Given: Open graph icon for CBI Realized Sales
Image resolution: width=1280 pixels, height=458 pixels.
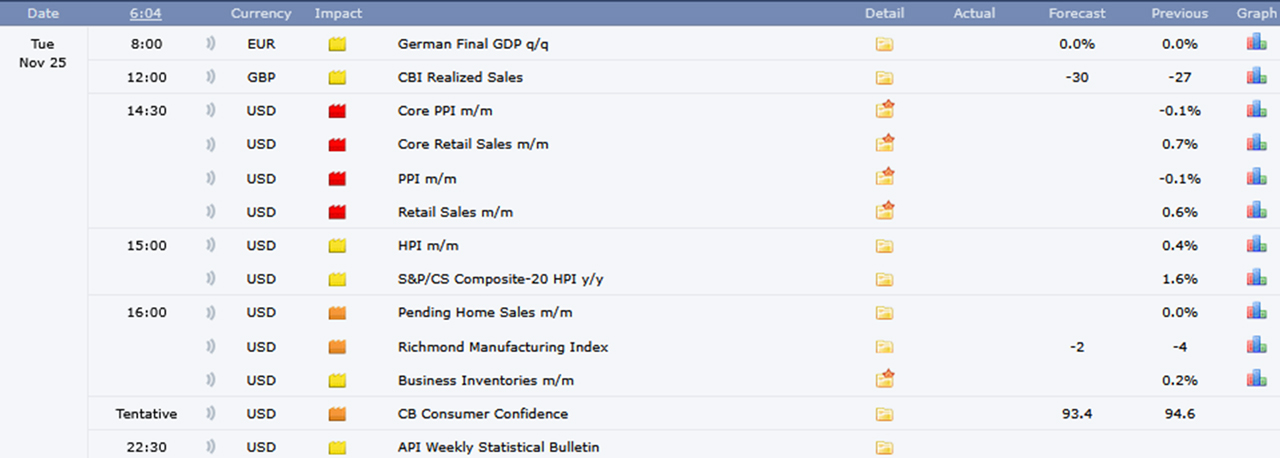Looking at the screenshot, I should 1256,76.
